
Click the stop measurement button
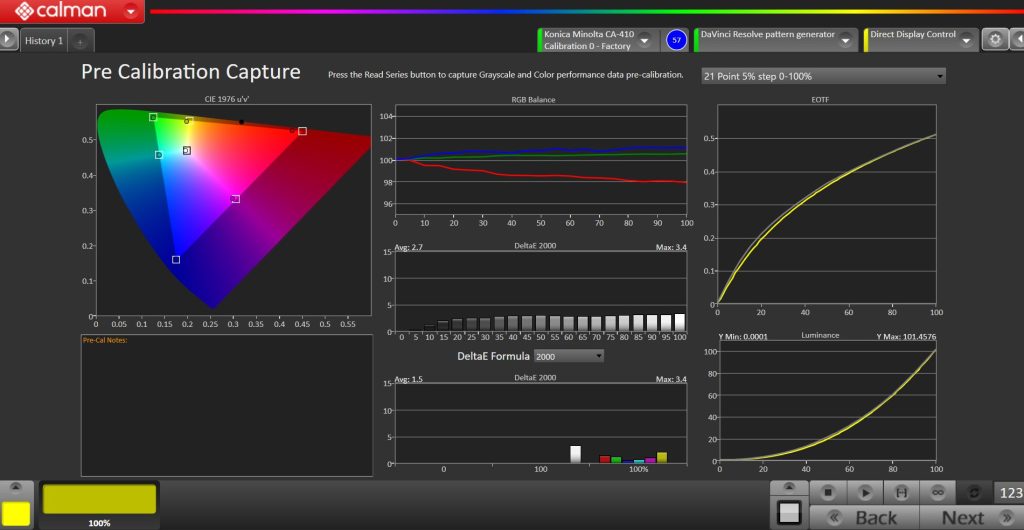tap(827, 493)
